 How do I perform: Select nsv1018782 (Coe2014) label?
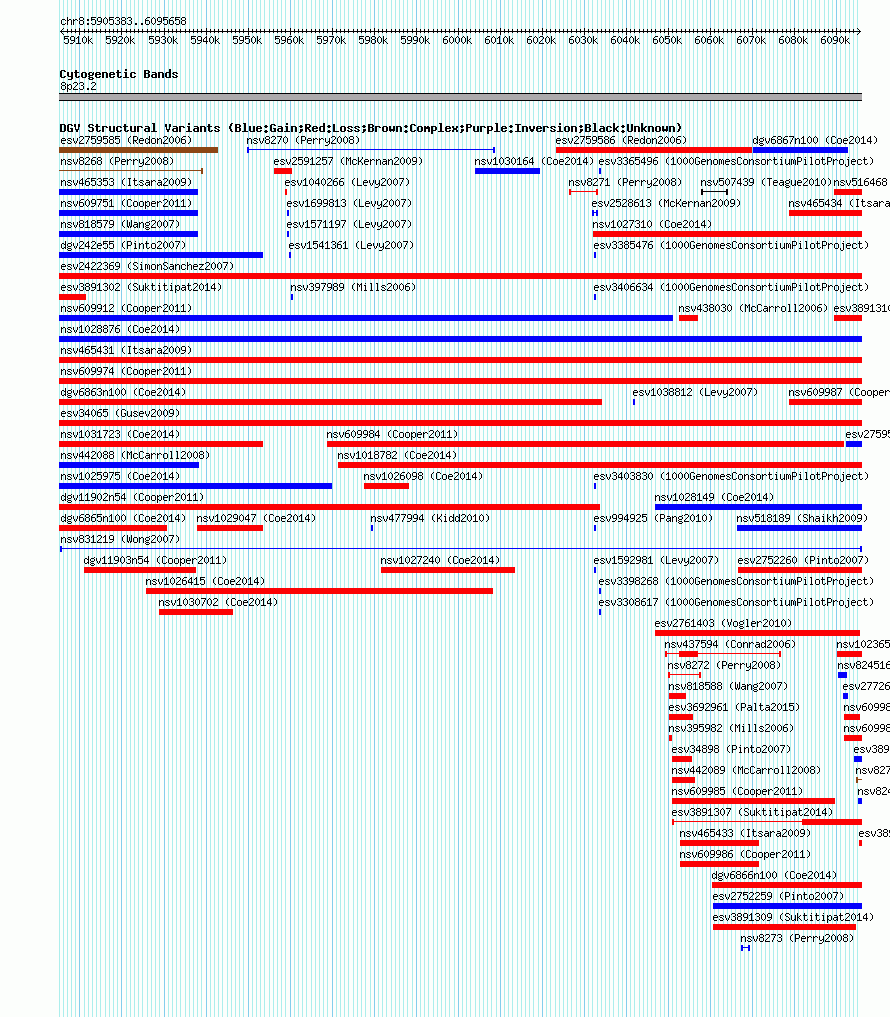tap(397, 455)
